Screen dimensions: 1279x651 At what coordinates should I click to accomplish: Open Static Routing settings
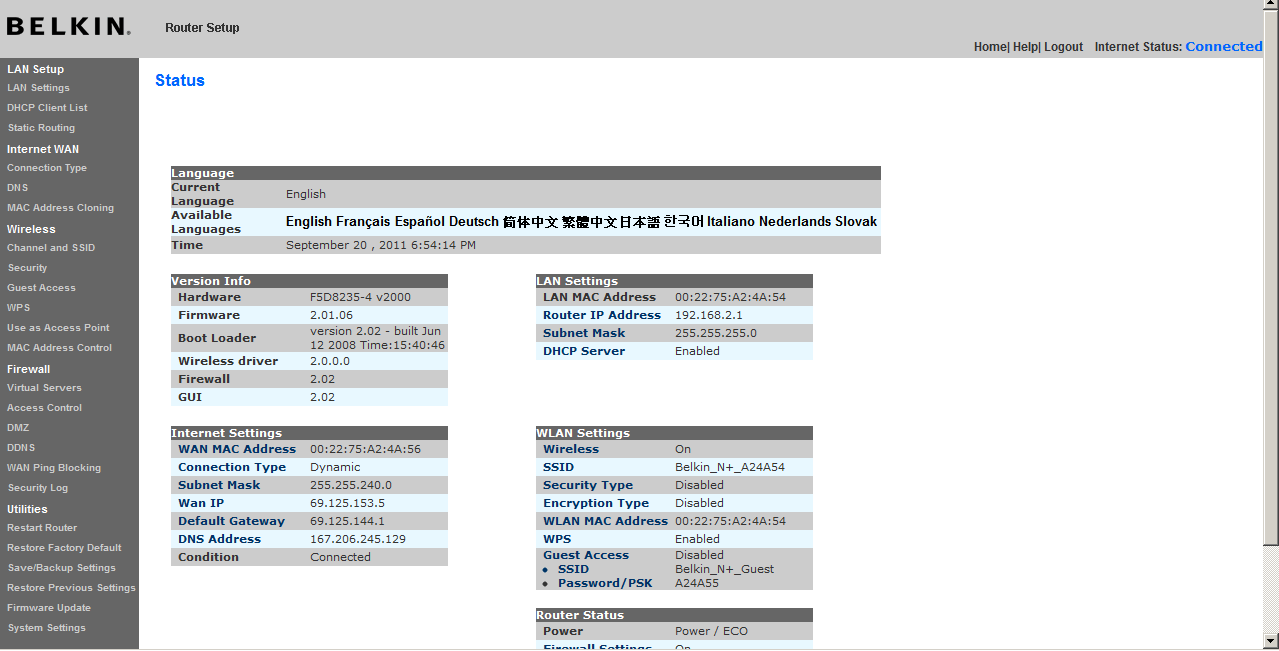click(41, 127)
